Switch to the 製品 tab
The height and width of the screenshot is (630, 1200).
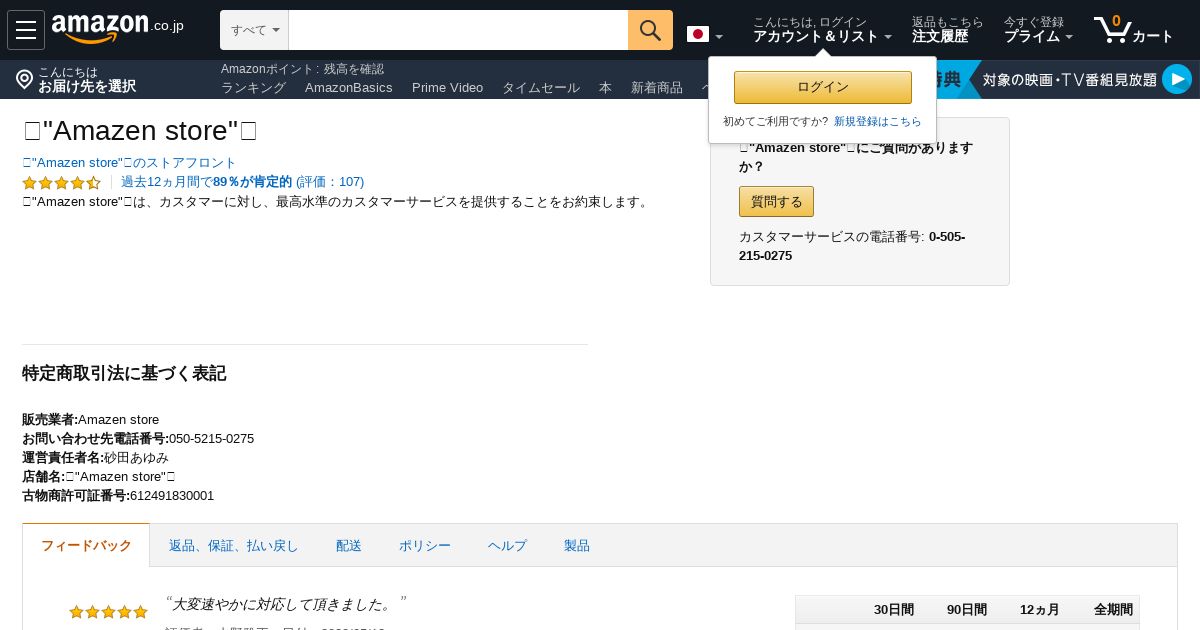[x=577, y=545]
